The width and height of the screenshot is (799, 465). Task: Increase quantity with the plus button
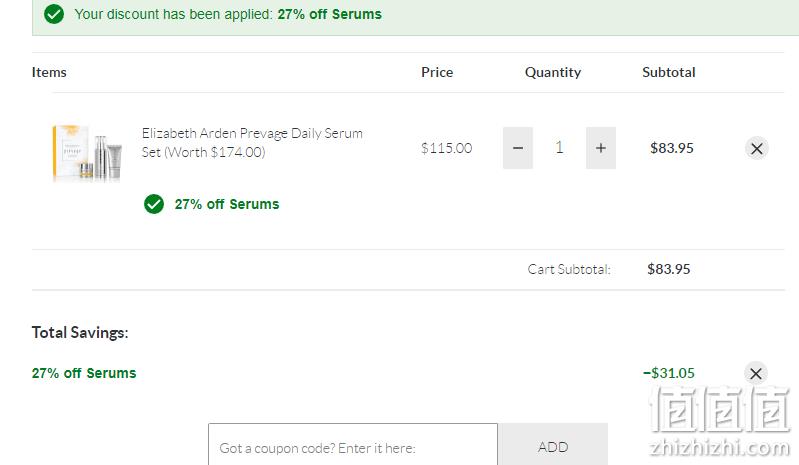pyautogui.click(x=601, y=148)
